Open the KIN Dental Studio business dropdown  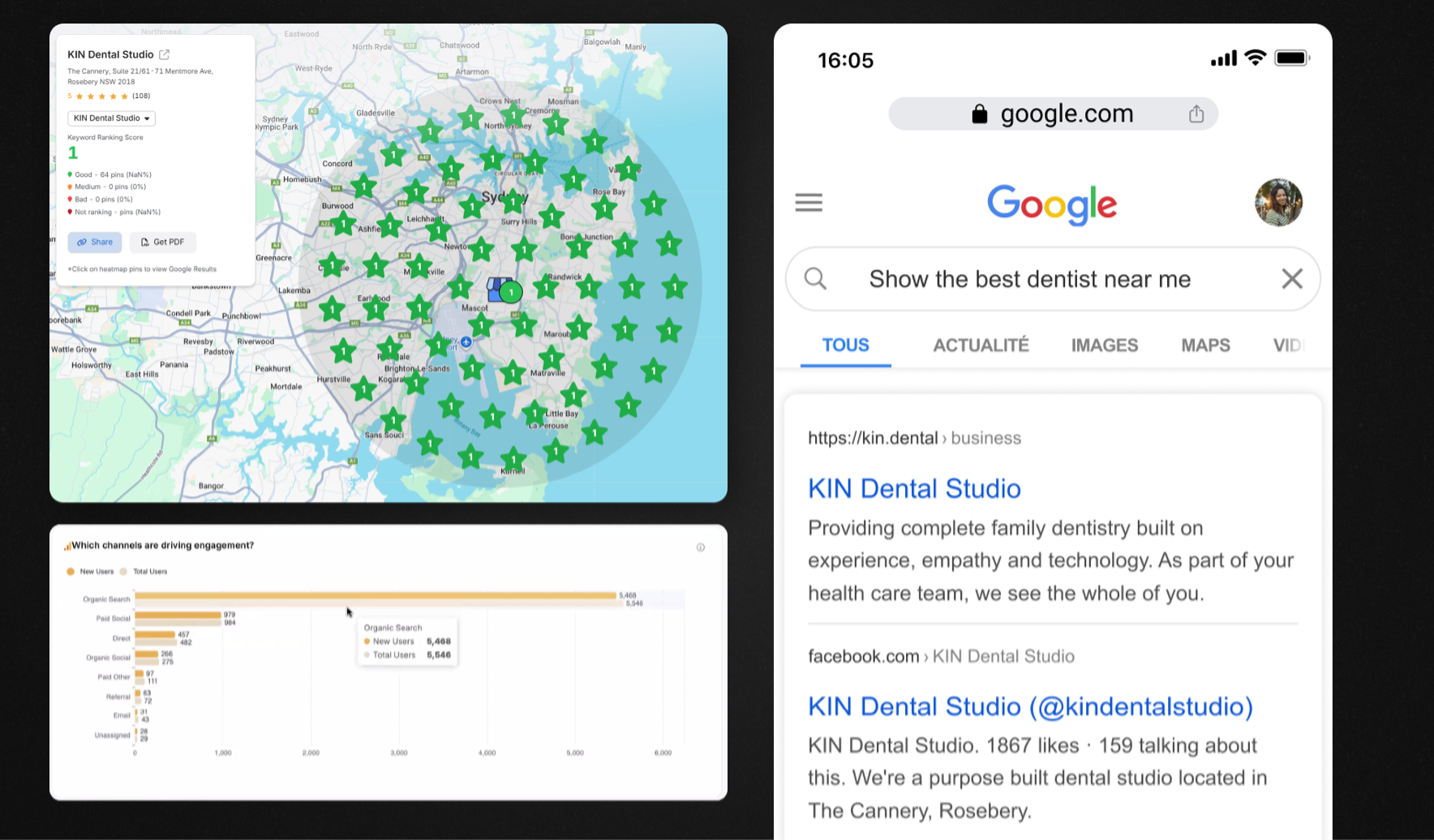click(110, 118)
